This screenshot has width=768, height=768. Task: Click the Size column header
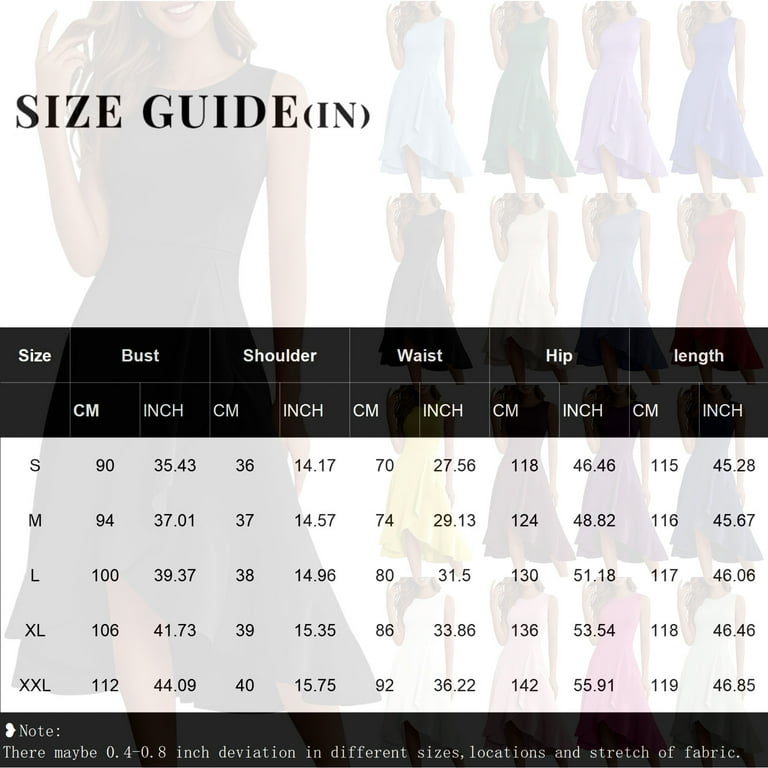coord(35,355)
